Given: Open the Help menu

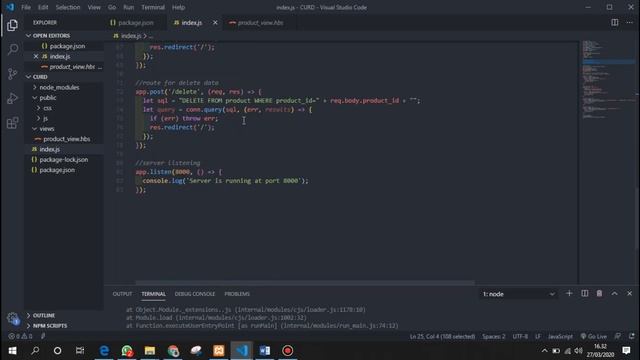Looking at the screenshot, I should (x=178, y=7).
